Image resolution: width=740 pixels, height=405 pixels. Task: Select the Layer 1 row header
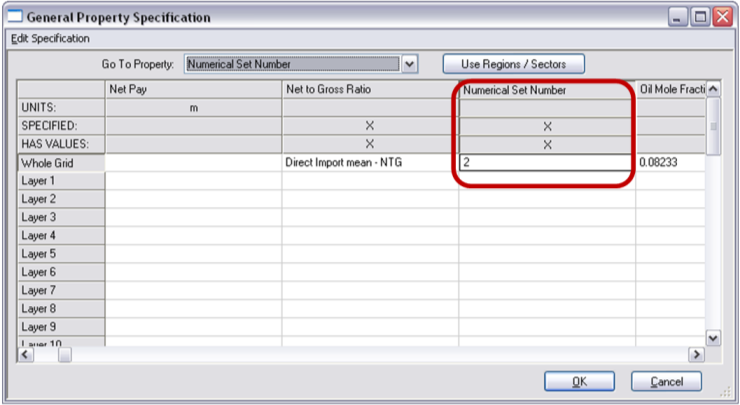point(61,181)
